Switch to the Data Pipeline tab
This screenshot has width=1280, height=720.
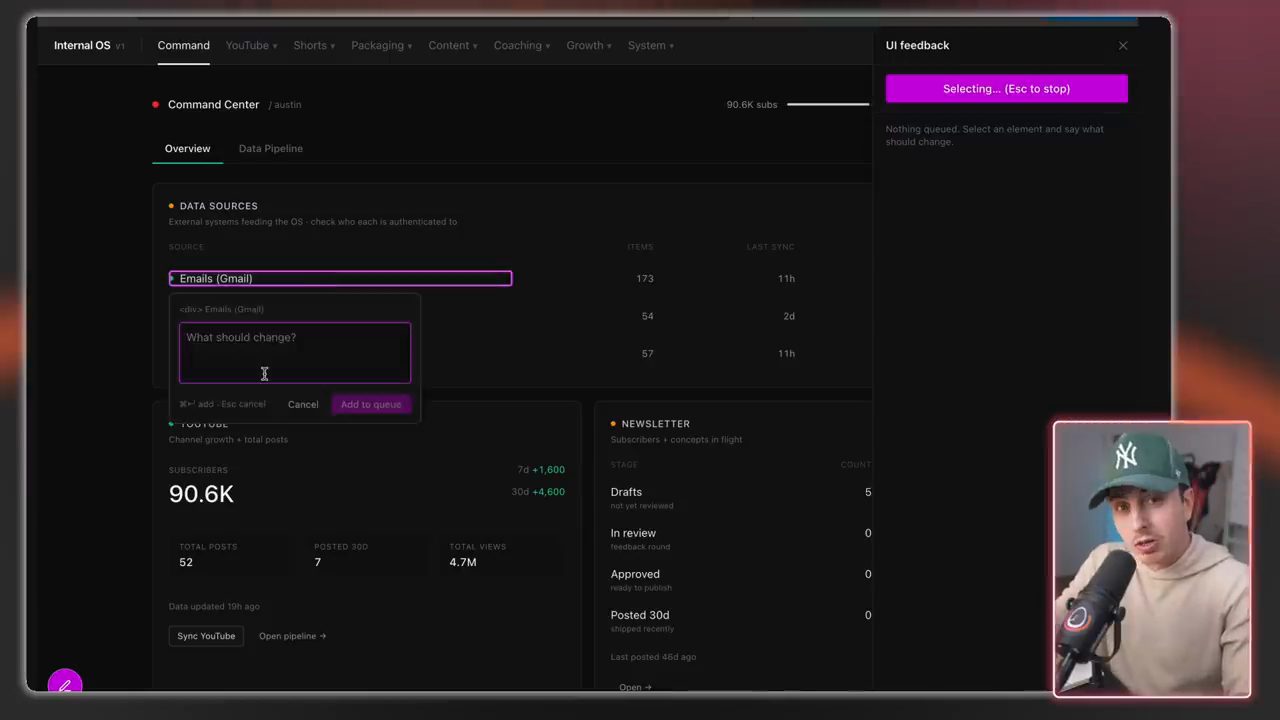coord(270,149)
